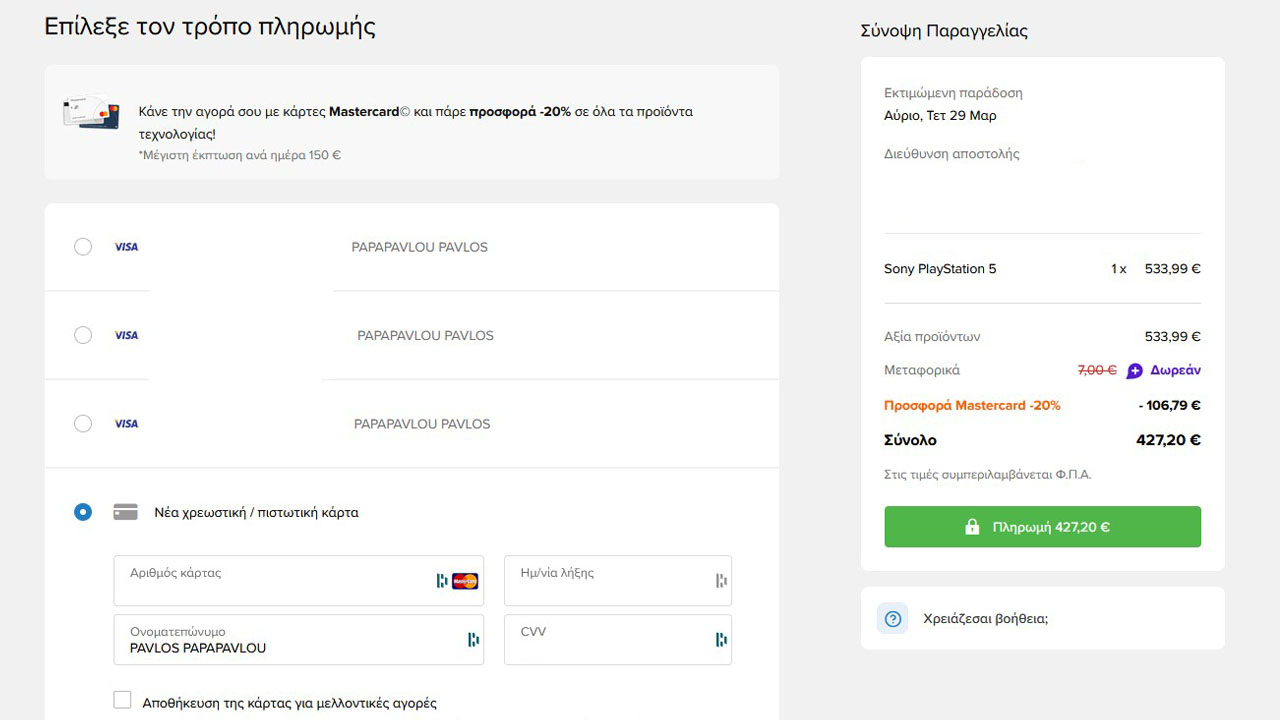The image size is (1280, 720).
Task: Click the password manager icon in the Ημ/νία λήξης field
Action: (720, 581)
